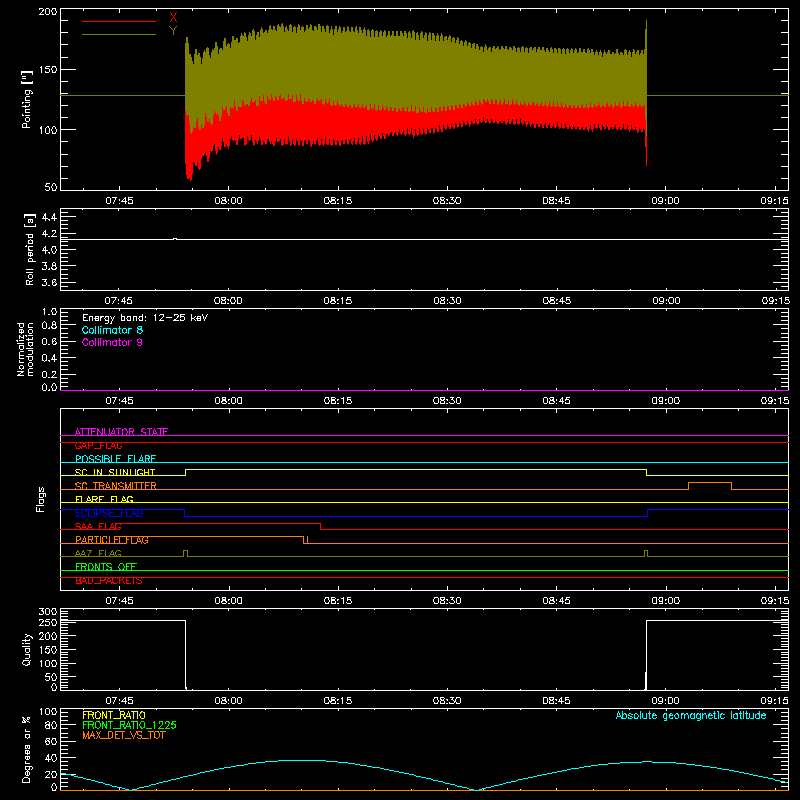This screenshot has width=800, height=800.
Task: Click the 09:00 tick label under Pointing plot
Action: (665, 201)
